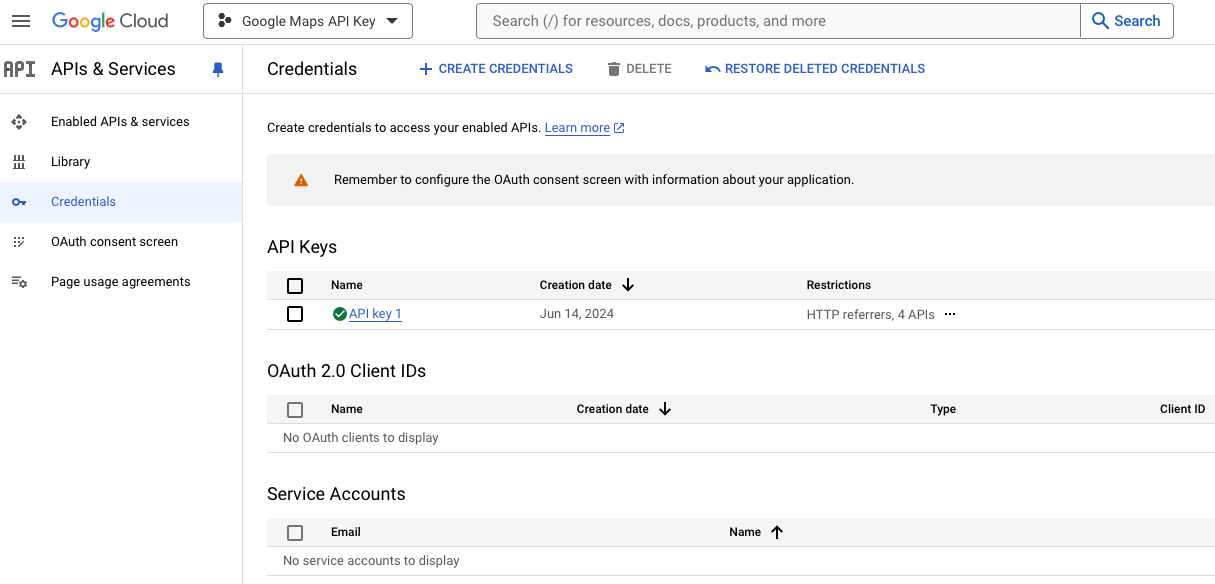Click RESTORE DELETED CREDENTIALS
This screenshot has width=1215, height=584.
[815, 68]
